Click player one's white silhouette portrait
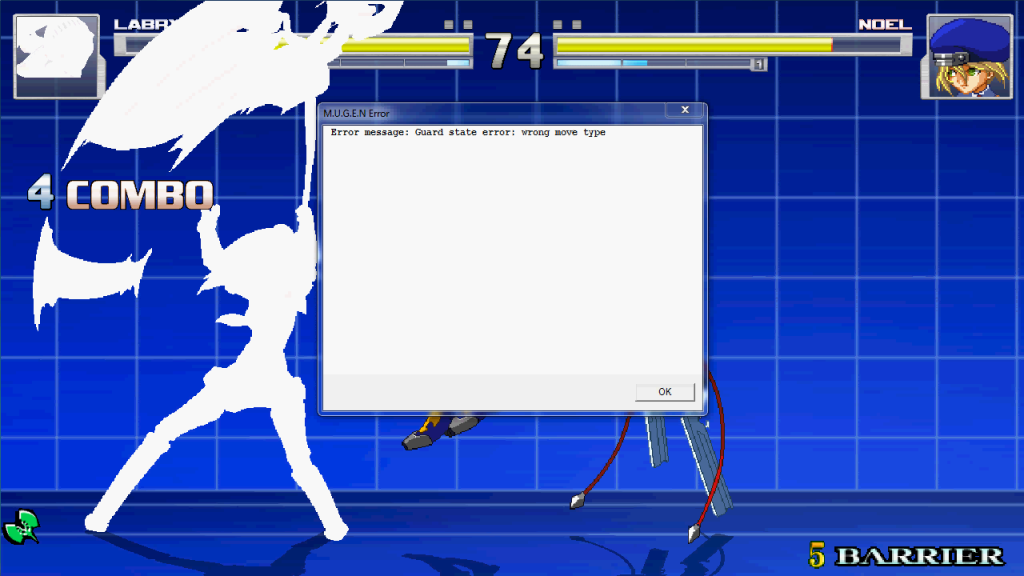This screenshot has width=1024, height=576. coord(55,57)
